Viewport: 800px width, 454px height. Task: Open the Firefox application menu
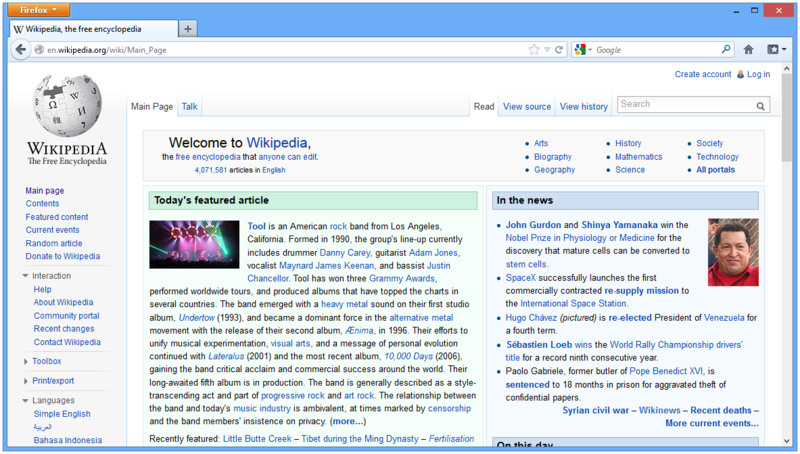pos(38,10)
